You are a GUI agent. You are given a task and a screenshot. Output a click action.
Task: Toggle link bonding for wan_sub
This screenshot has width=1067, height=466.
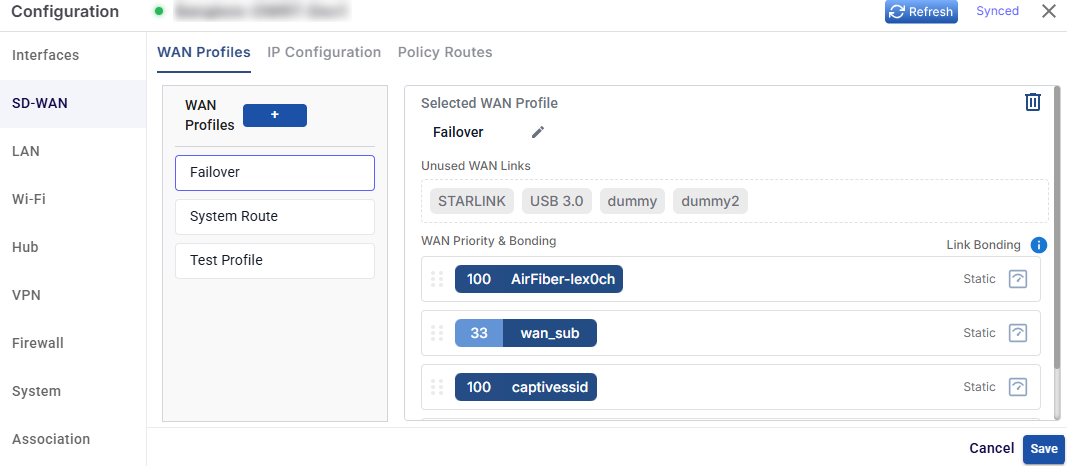pos(1017,333)
